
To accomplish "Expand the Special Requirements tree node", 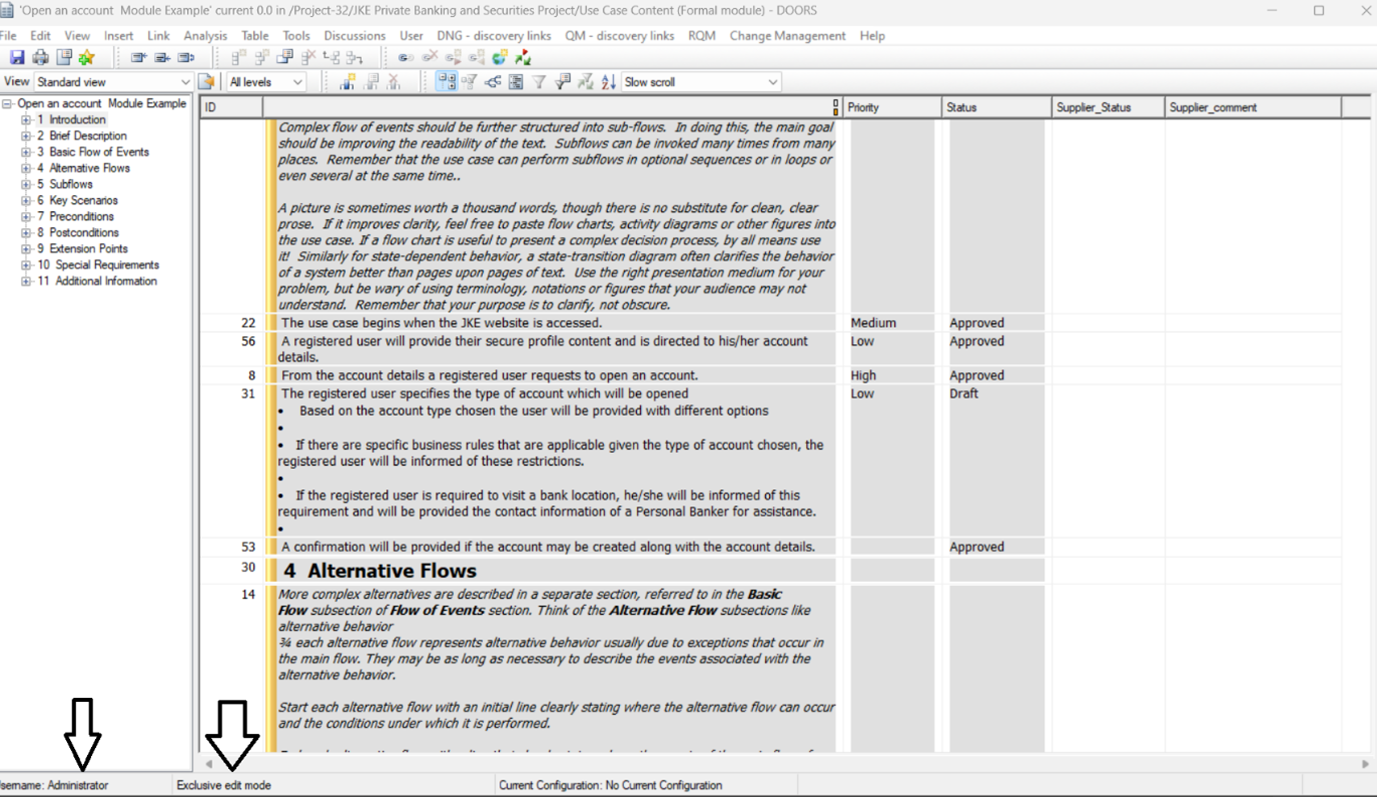I will [26, 265].
